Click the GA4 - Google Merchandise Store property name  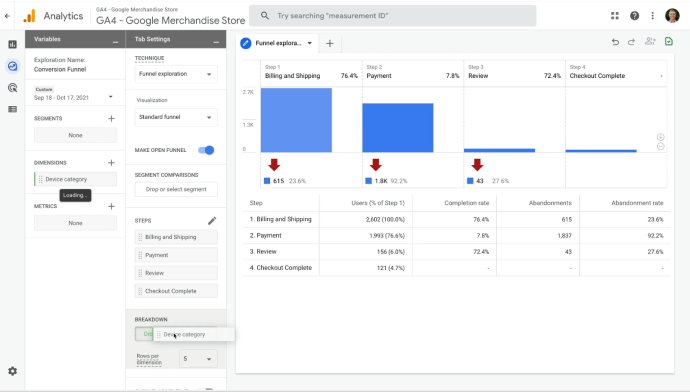click(170, 20)
